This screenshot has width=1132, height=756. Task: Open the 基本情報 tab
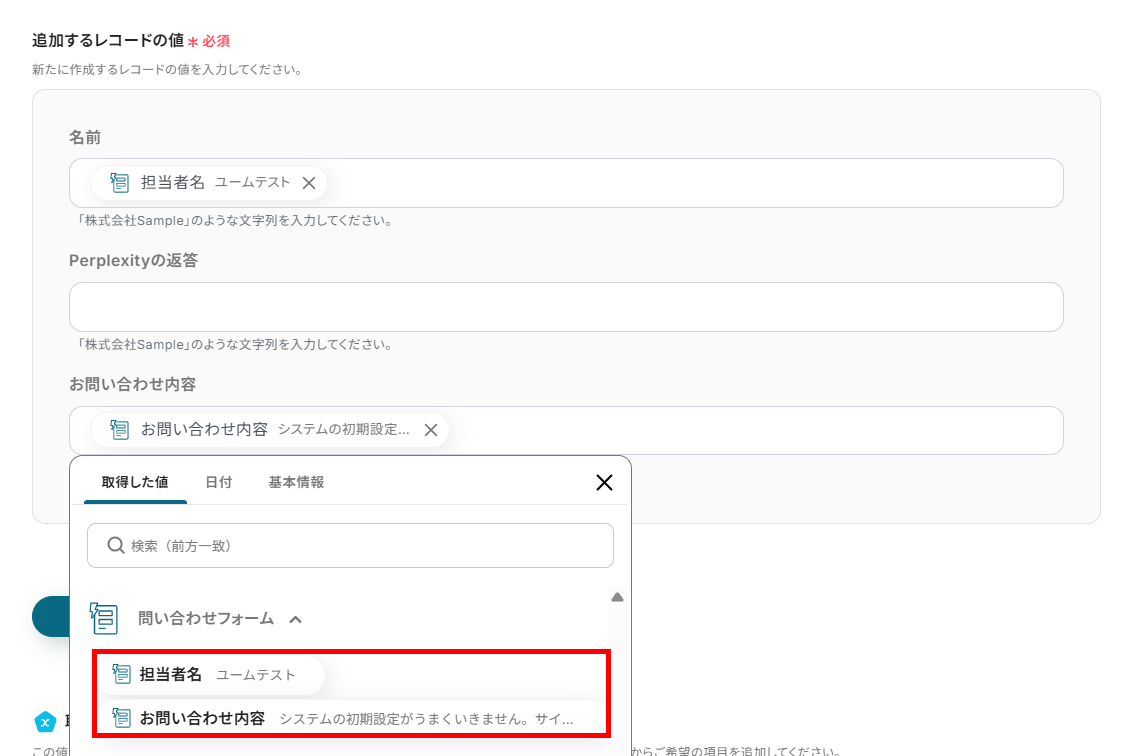point(296,481)
